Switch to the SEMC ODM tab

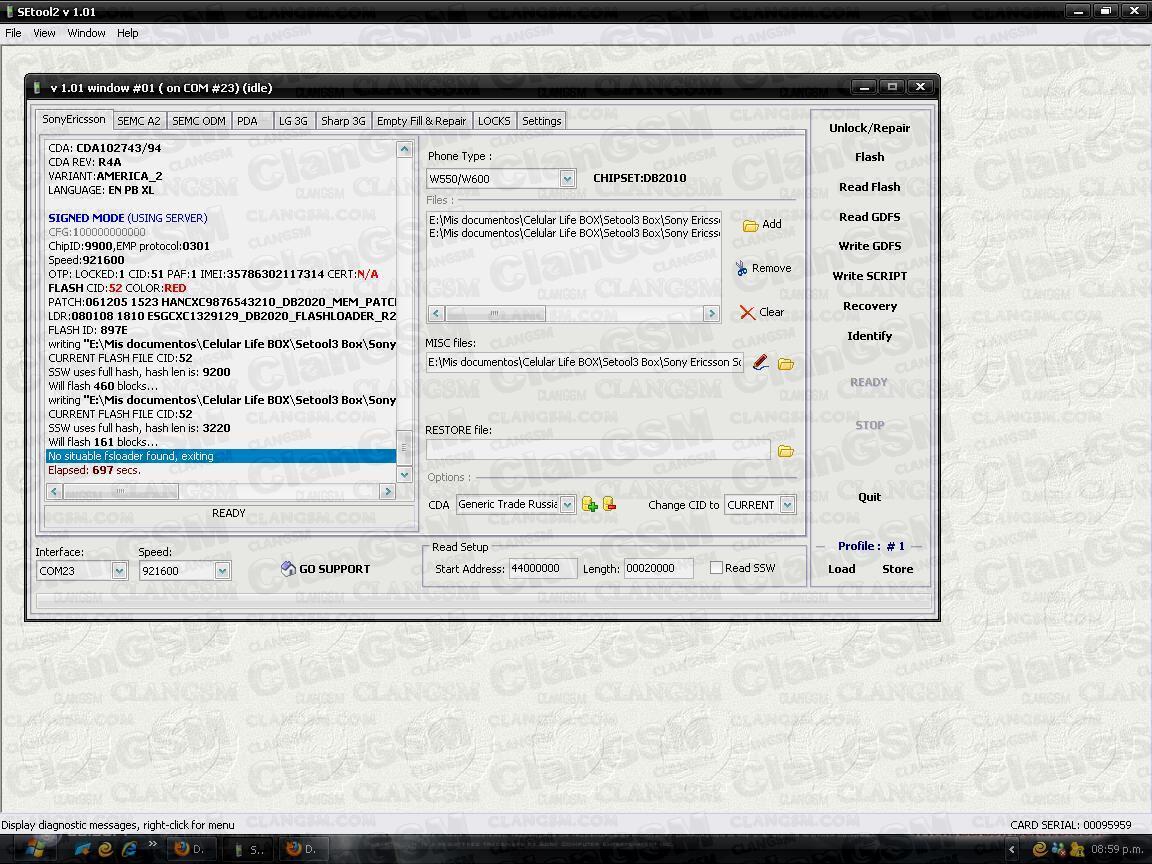point(198,121)
